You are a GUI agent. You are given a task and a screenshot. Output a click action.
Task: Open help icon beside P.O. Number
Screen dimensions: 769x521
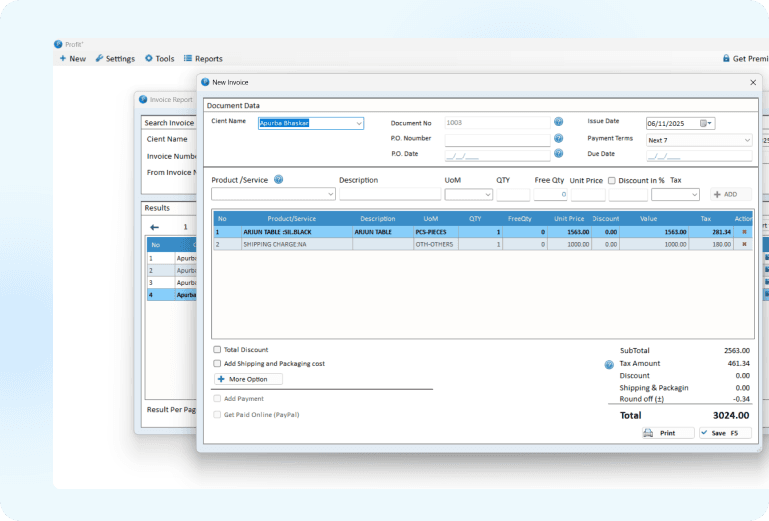(558, 138)
